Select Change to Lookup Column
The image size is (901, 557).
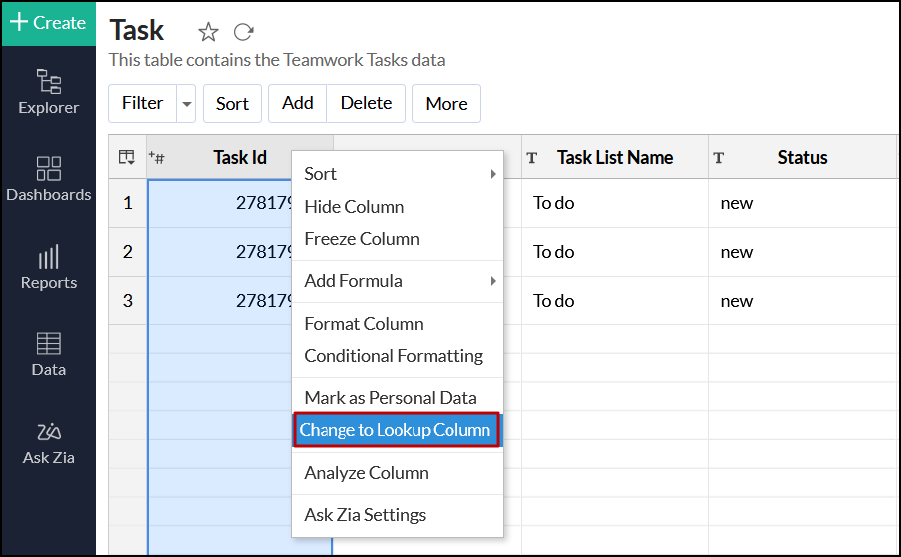(395, 430)
